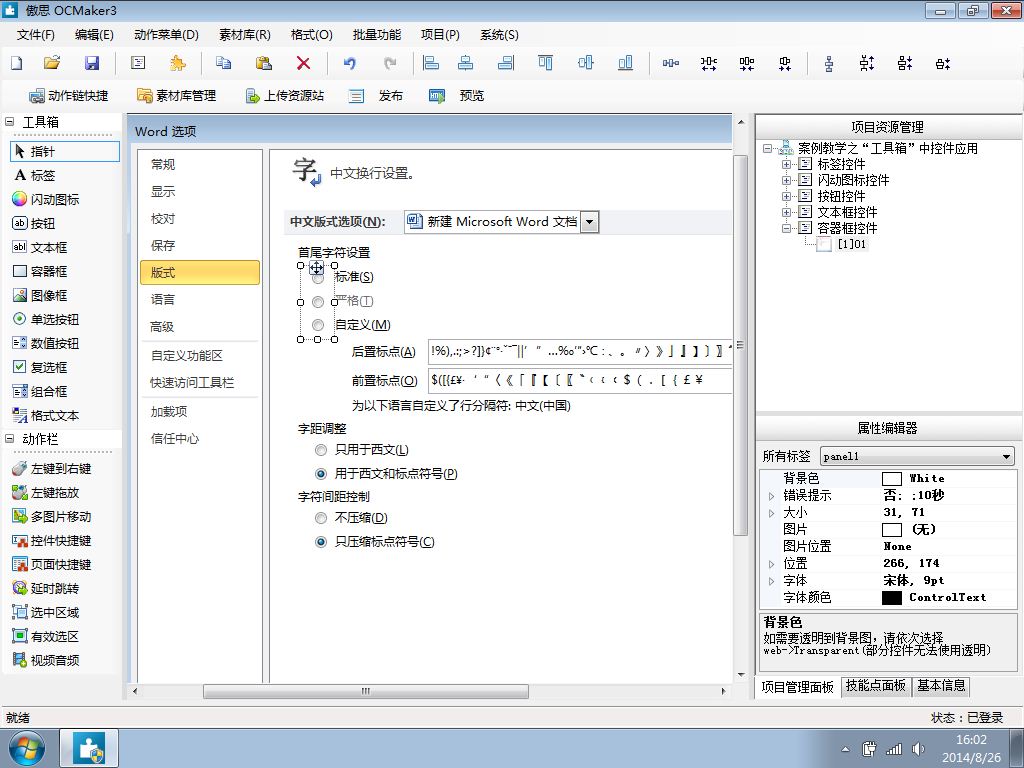Select the 复选框 tool in toolbox
The width and height of the screenshot is (1024, 768).
coord(40,367)
